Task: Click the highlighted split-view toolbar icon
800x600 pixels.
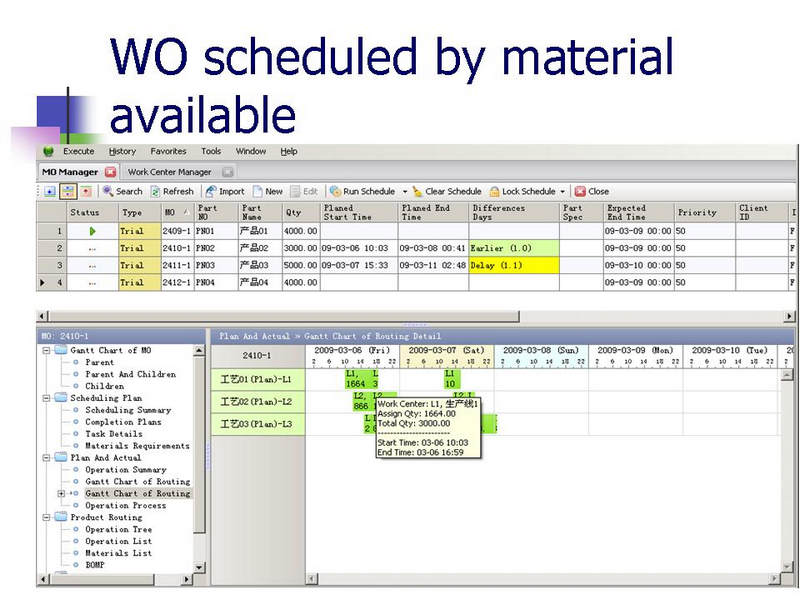Action: tap(68, 191)
